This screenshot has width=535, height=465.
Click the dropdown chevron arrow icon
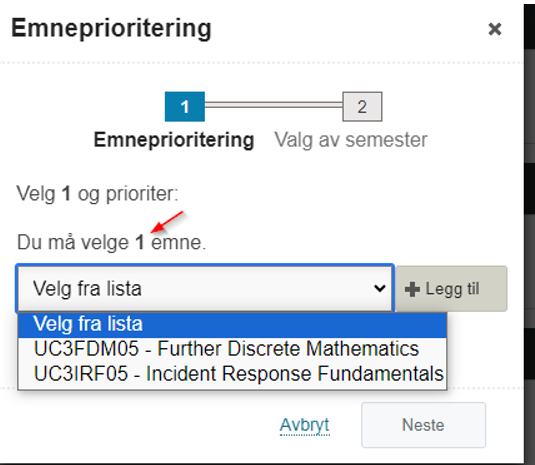coord(379,289)
